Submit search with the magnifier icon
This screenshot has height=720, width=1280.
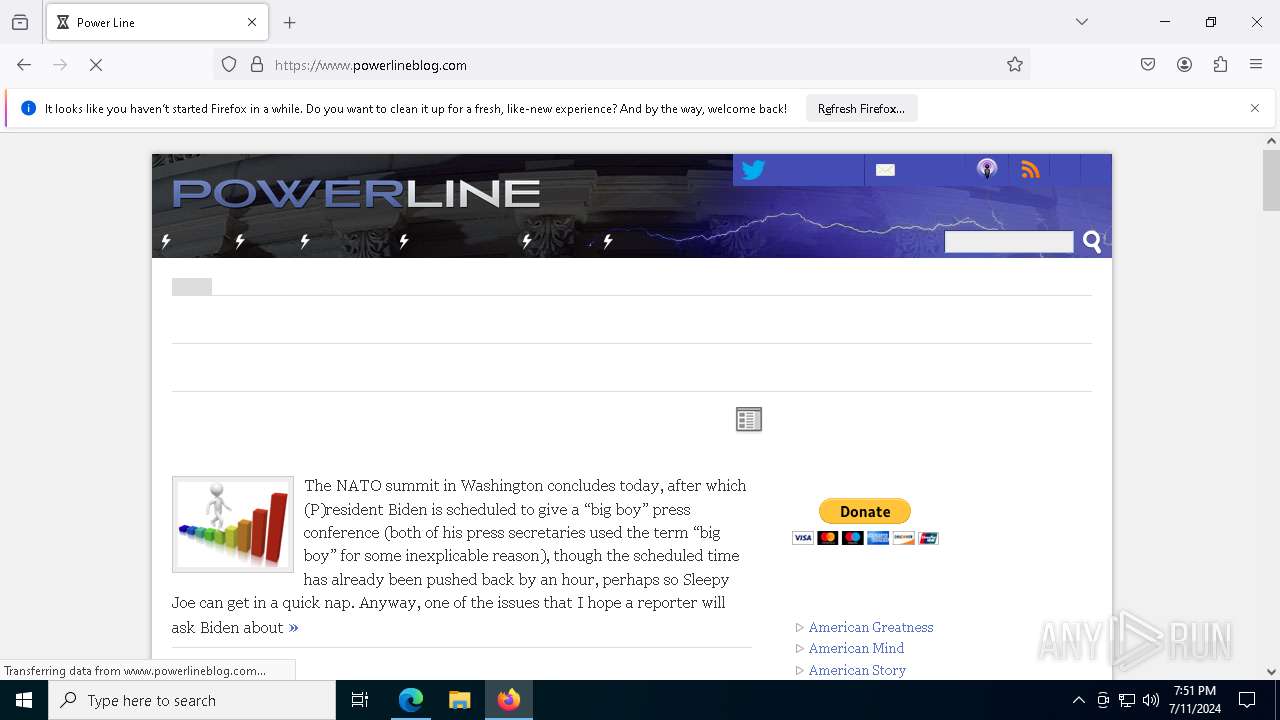pos(1092,242)
